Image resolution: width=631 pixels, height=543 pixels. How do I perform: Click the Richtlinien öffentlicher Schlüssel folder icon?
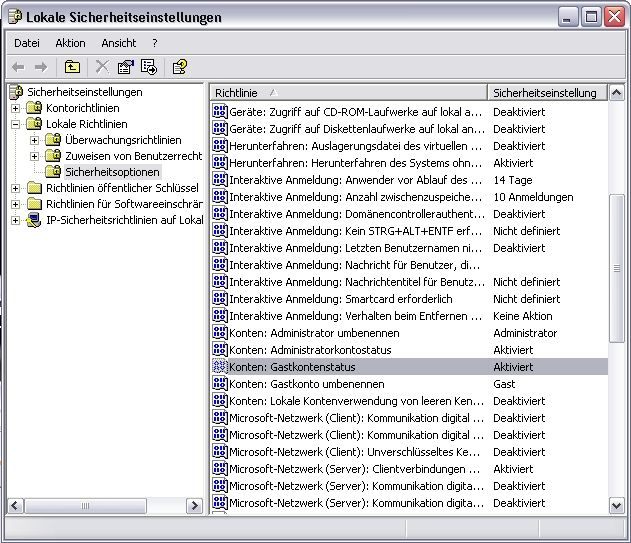(34, 188)
